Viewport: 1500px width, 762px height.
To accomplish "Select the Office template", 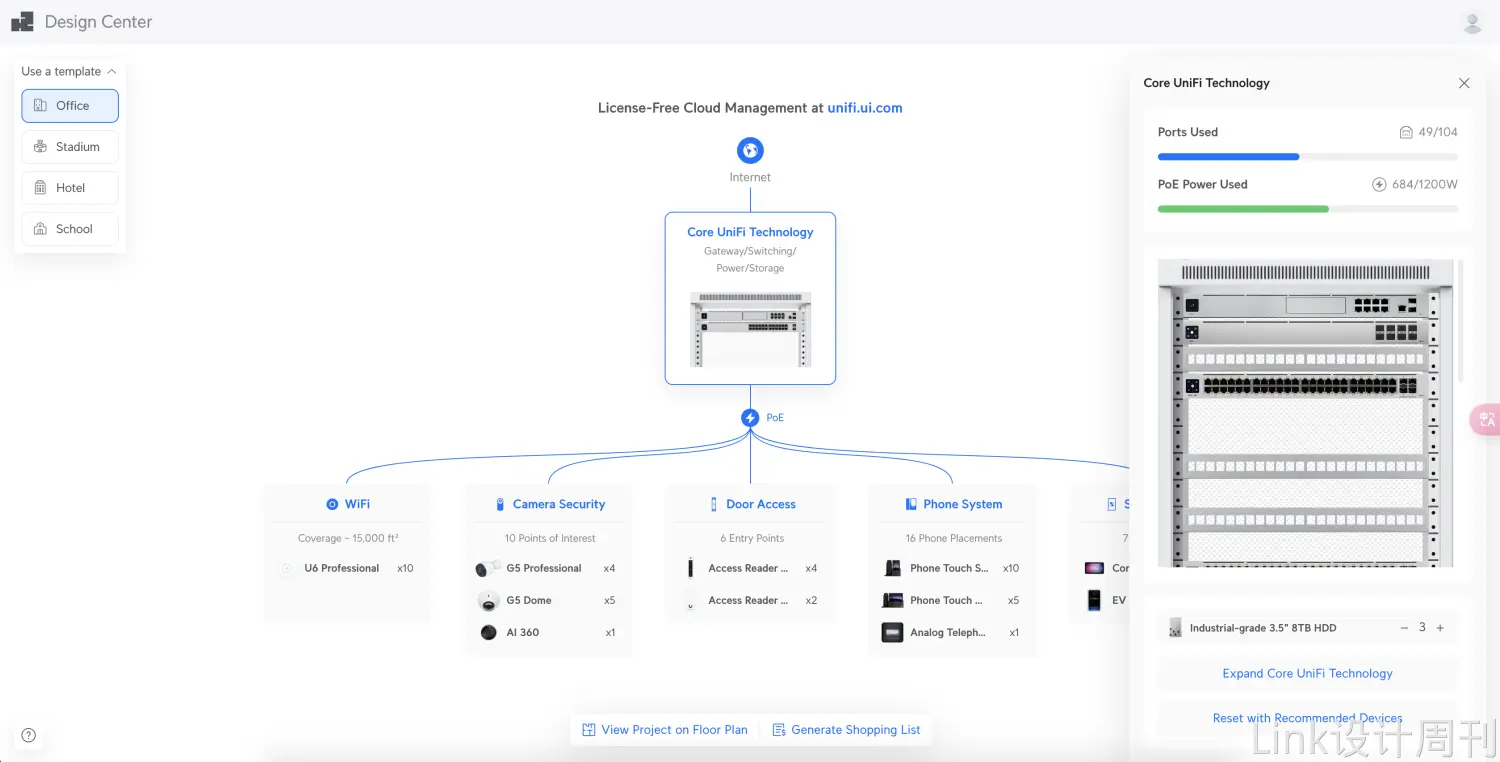I will pos(70,106).
